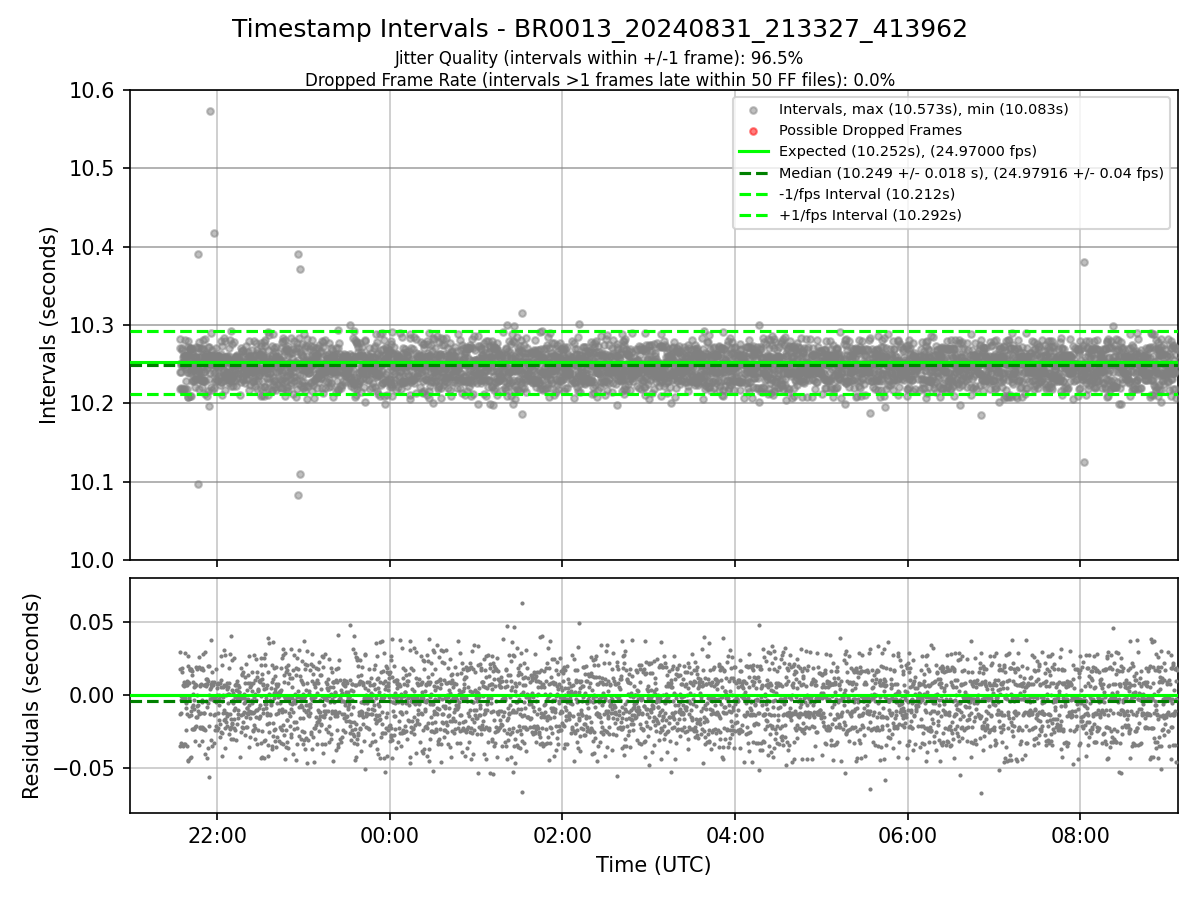Click the '10.4' y-axis tick label
The height and width of the screenshot is (900, 1200).
(94, 247)
